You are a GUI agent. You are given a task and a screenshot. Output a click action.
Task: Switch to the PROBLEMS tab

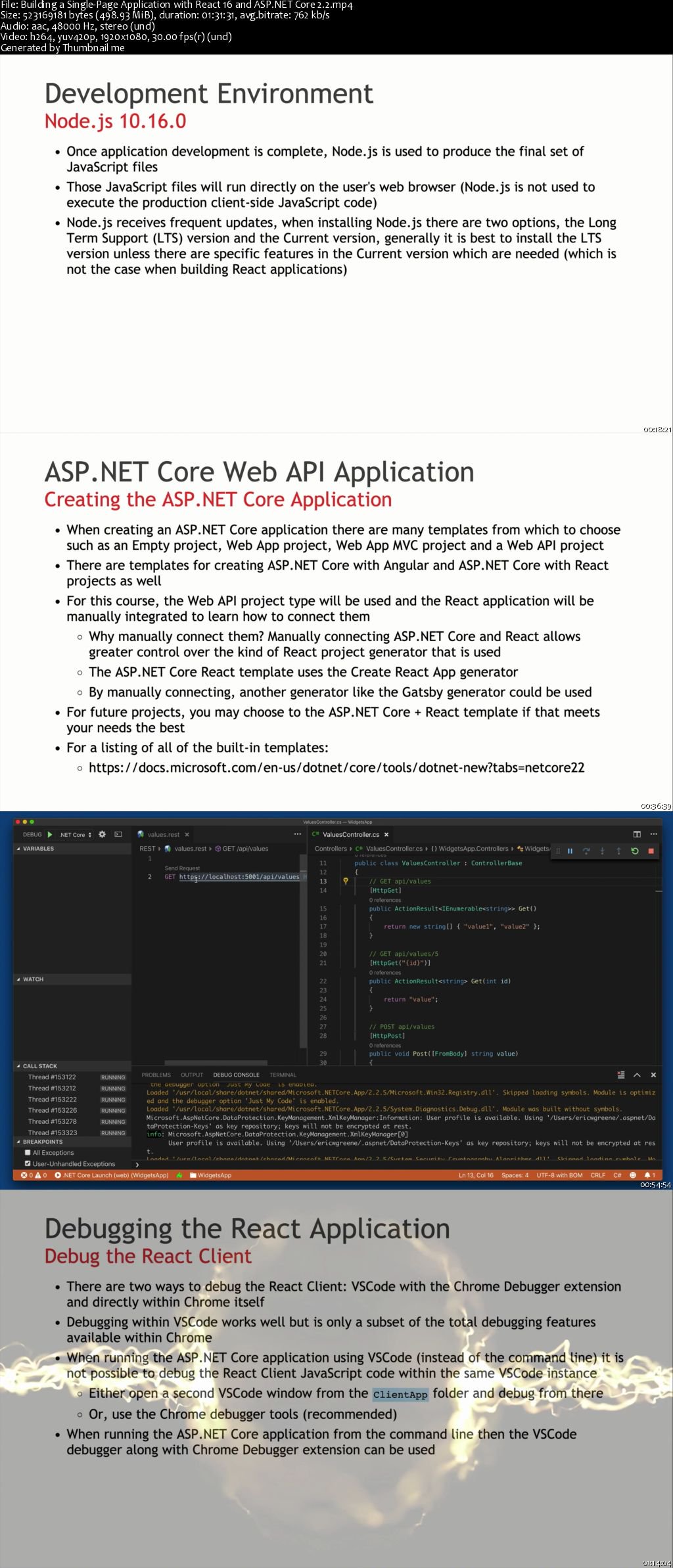[156, 1075]
